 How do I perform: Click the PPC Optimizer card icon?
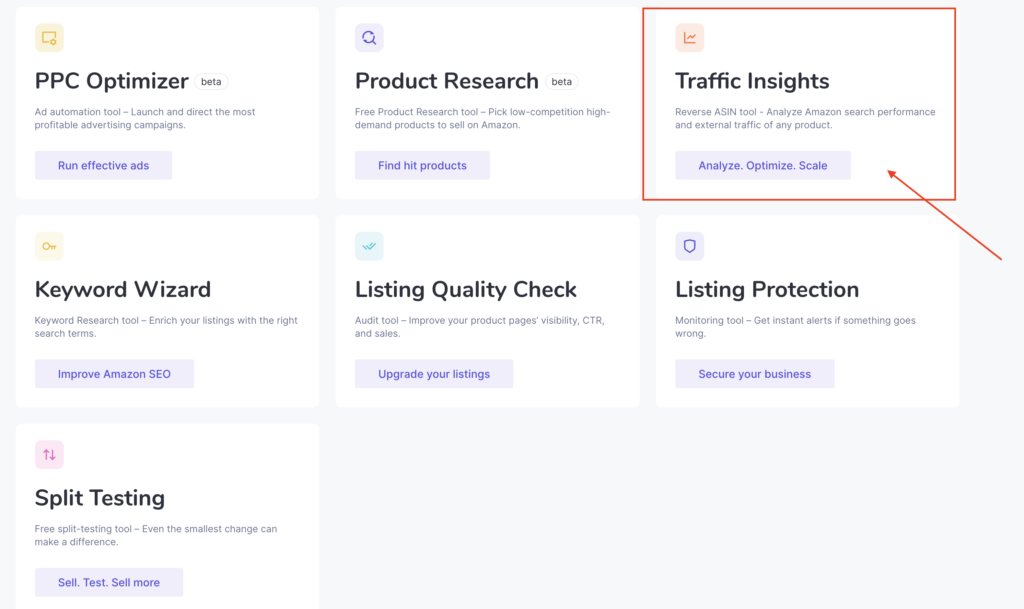click(x=49, y=39)
